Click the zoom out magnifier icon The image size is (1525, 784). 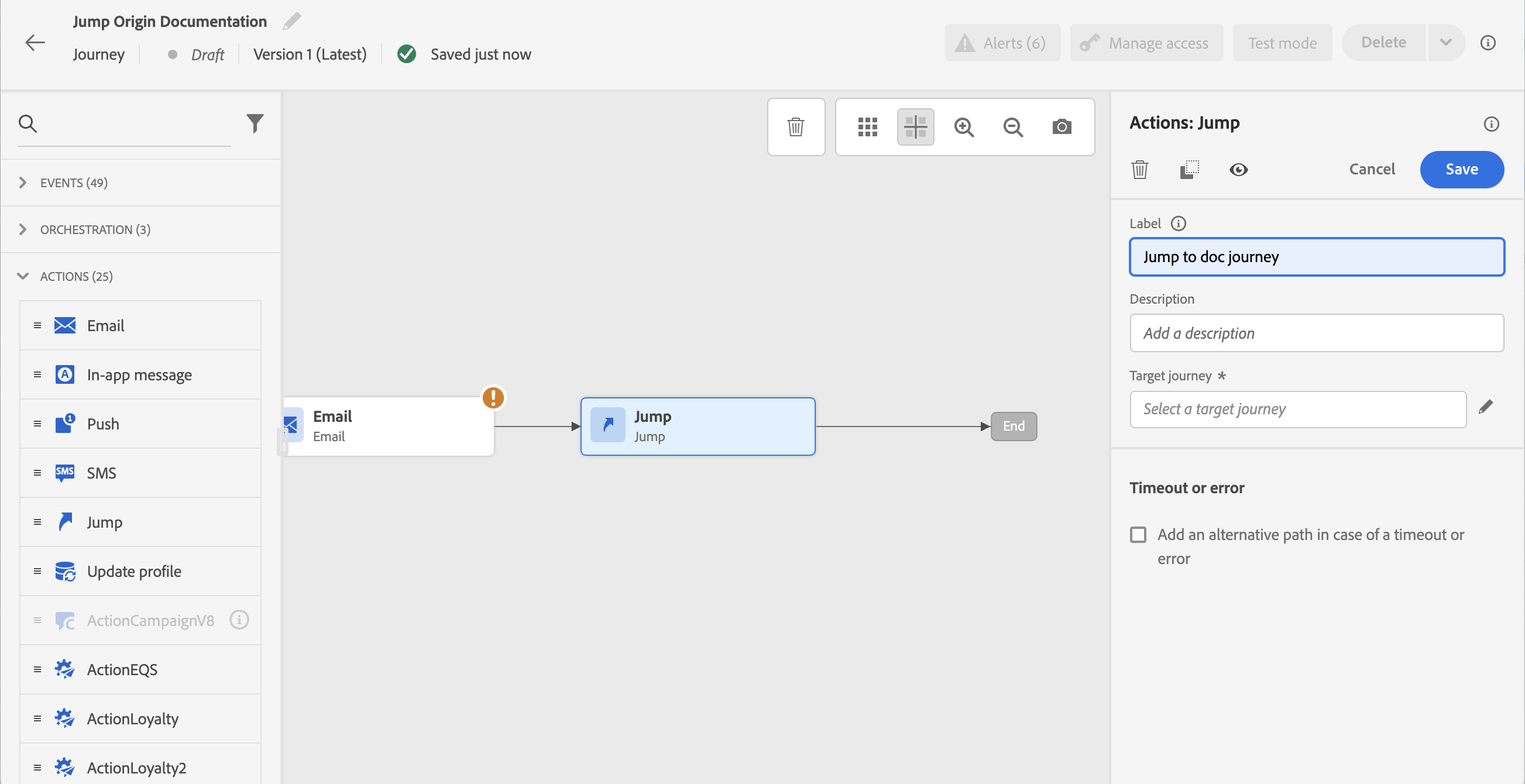point(1012,126)
